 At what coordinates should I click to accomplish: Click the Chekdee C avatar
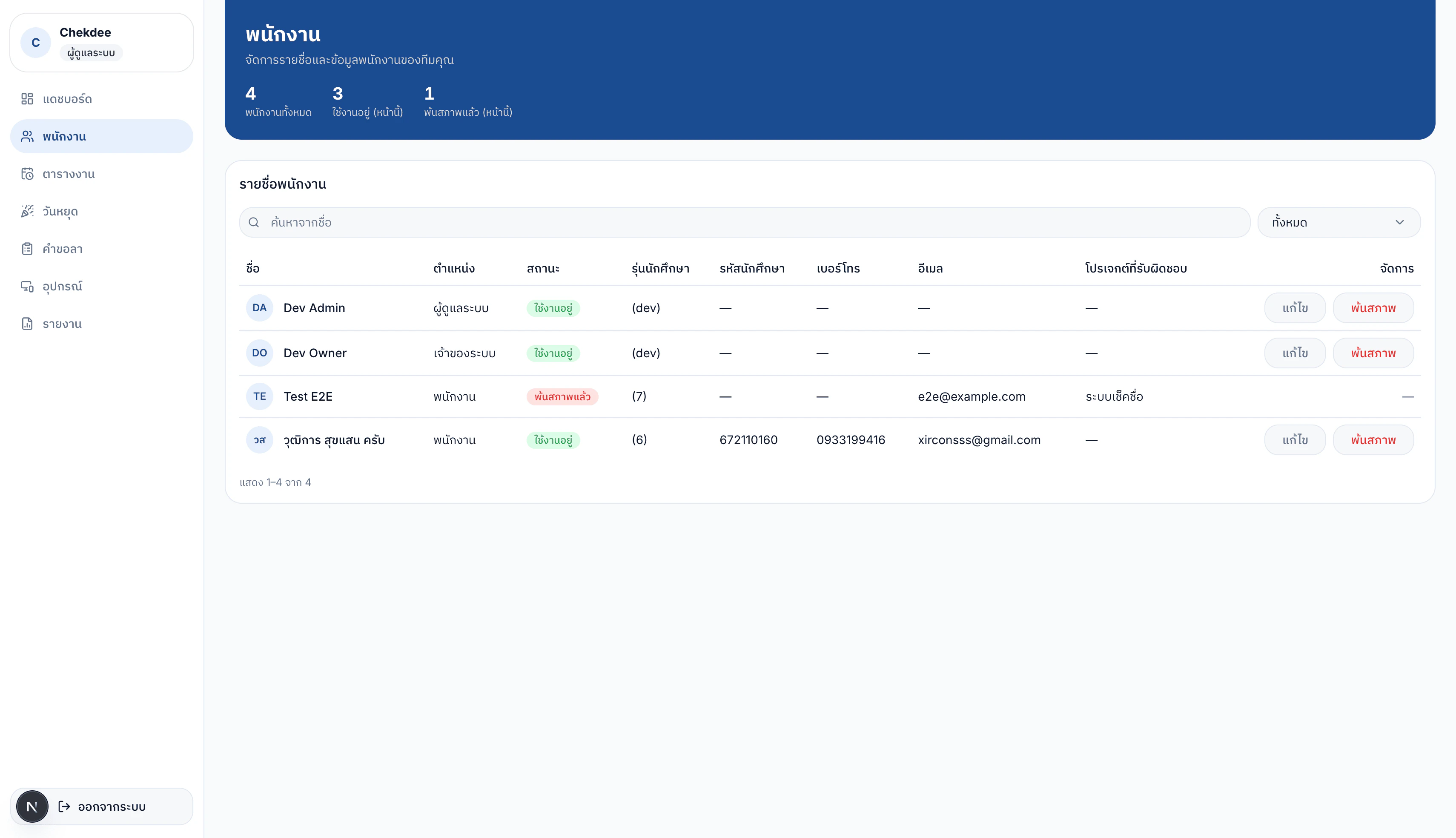click(36, 43)
